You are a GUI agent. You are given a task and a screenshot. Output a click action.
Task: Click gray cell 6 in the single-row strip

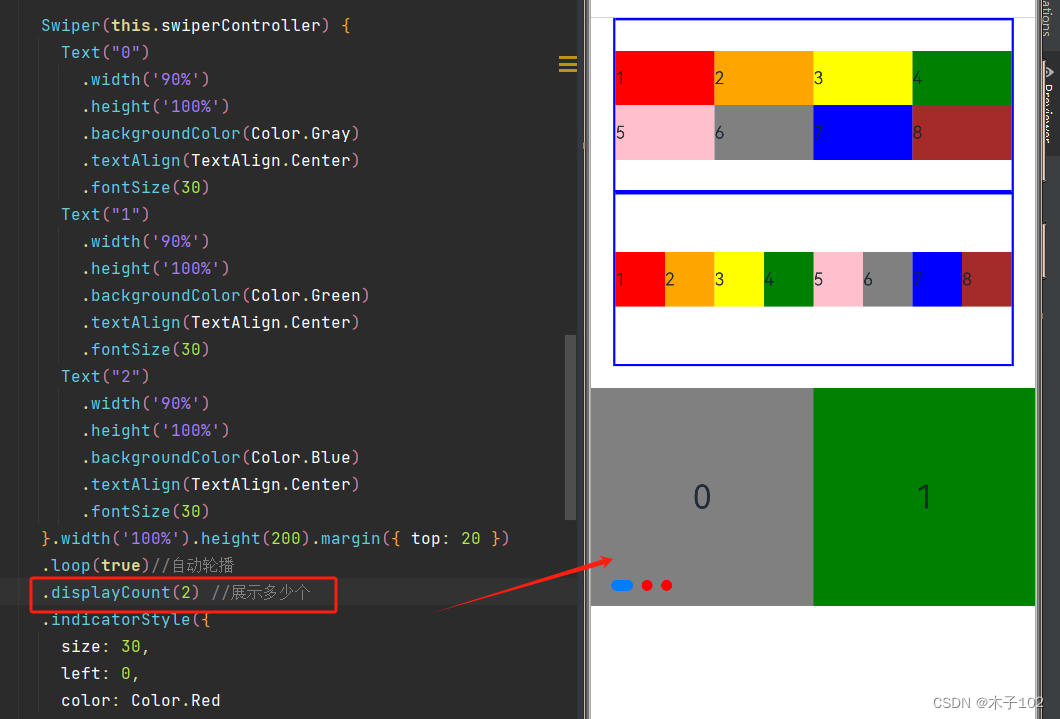coord(888,279)
